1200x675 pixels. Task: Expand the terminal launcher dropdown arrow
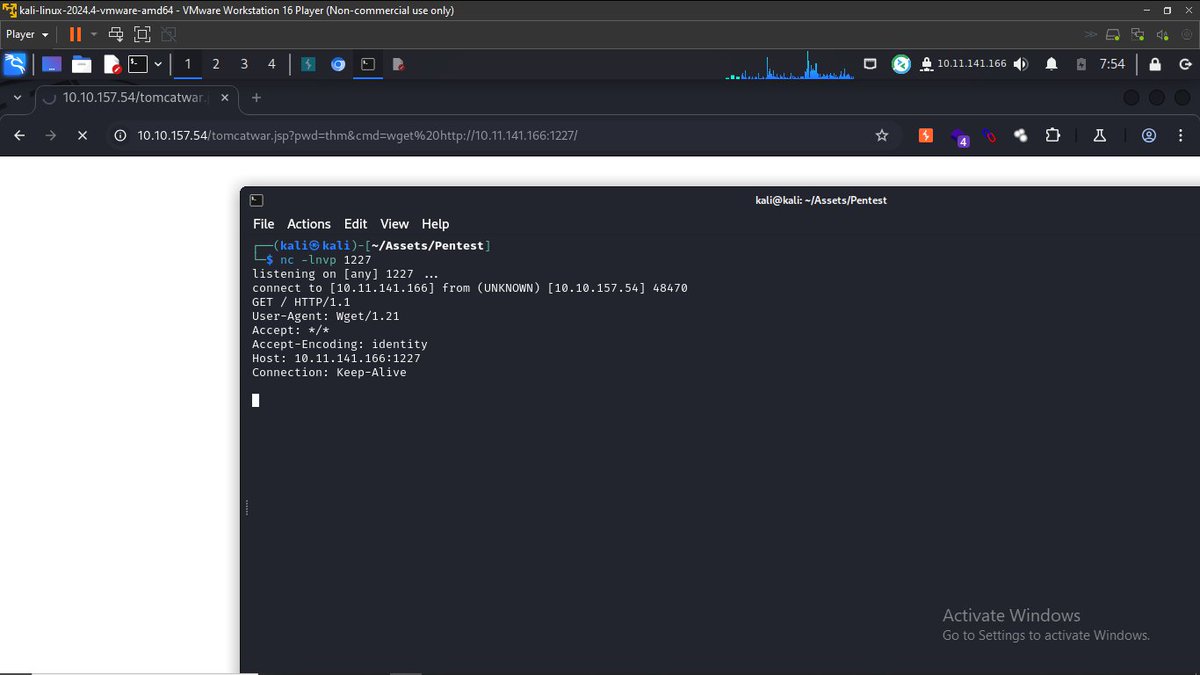click(157, 65)
